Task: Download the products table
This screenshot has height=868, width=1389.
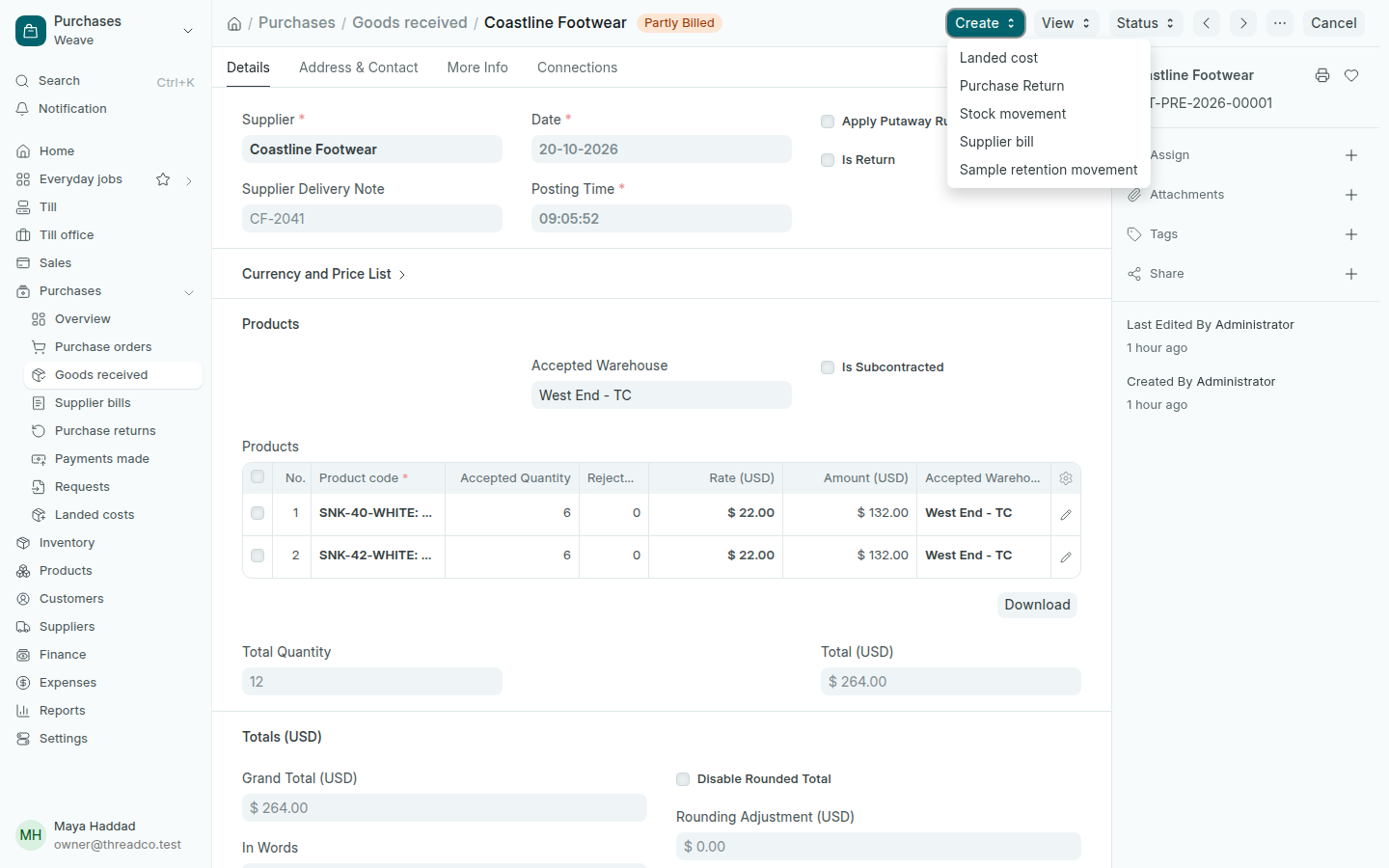Action: coord(1037,605)
